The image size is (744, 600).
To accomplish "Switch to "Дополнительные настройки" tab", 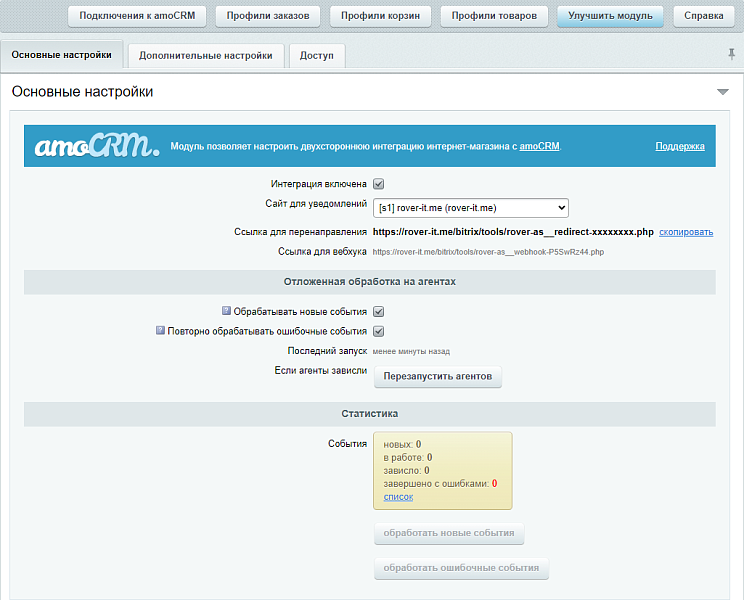I will [x=206, y=56].
